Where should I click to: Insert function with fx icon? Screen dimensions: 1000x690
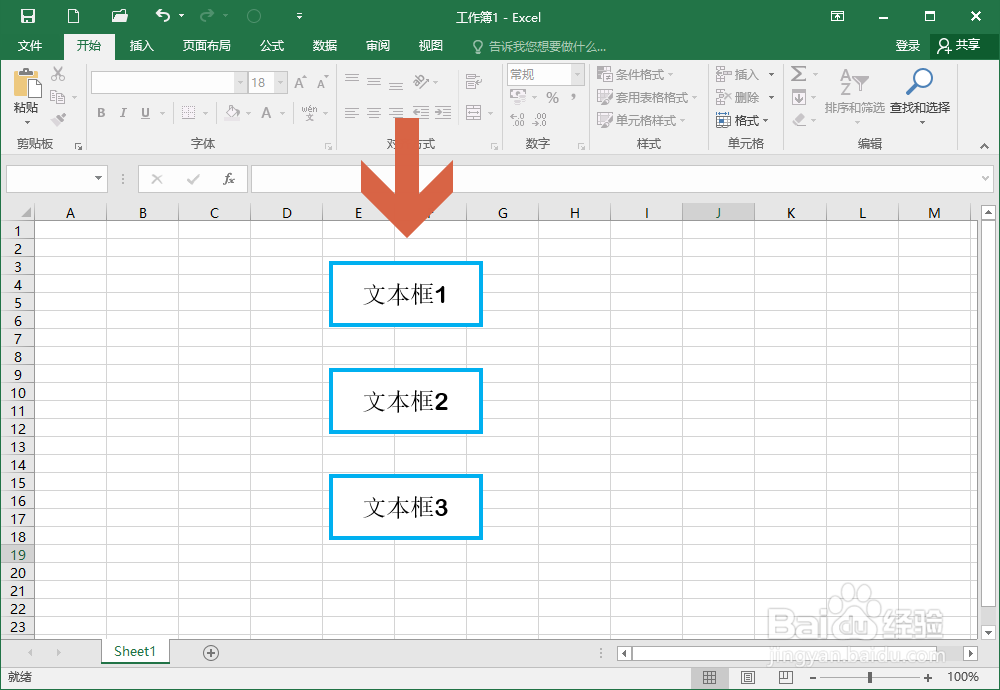coord(229,179)
